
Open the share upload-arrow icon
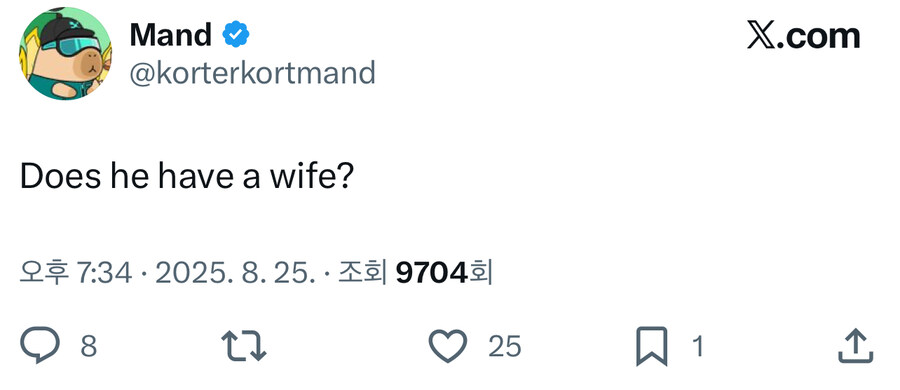pos(856,346)
